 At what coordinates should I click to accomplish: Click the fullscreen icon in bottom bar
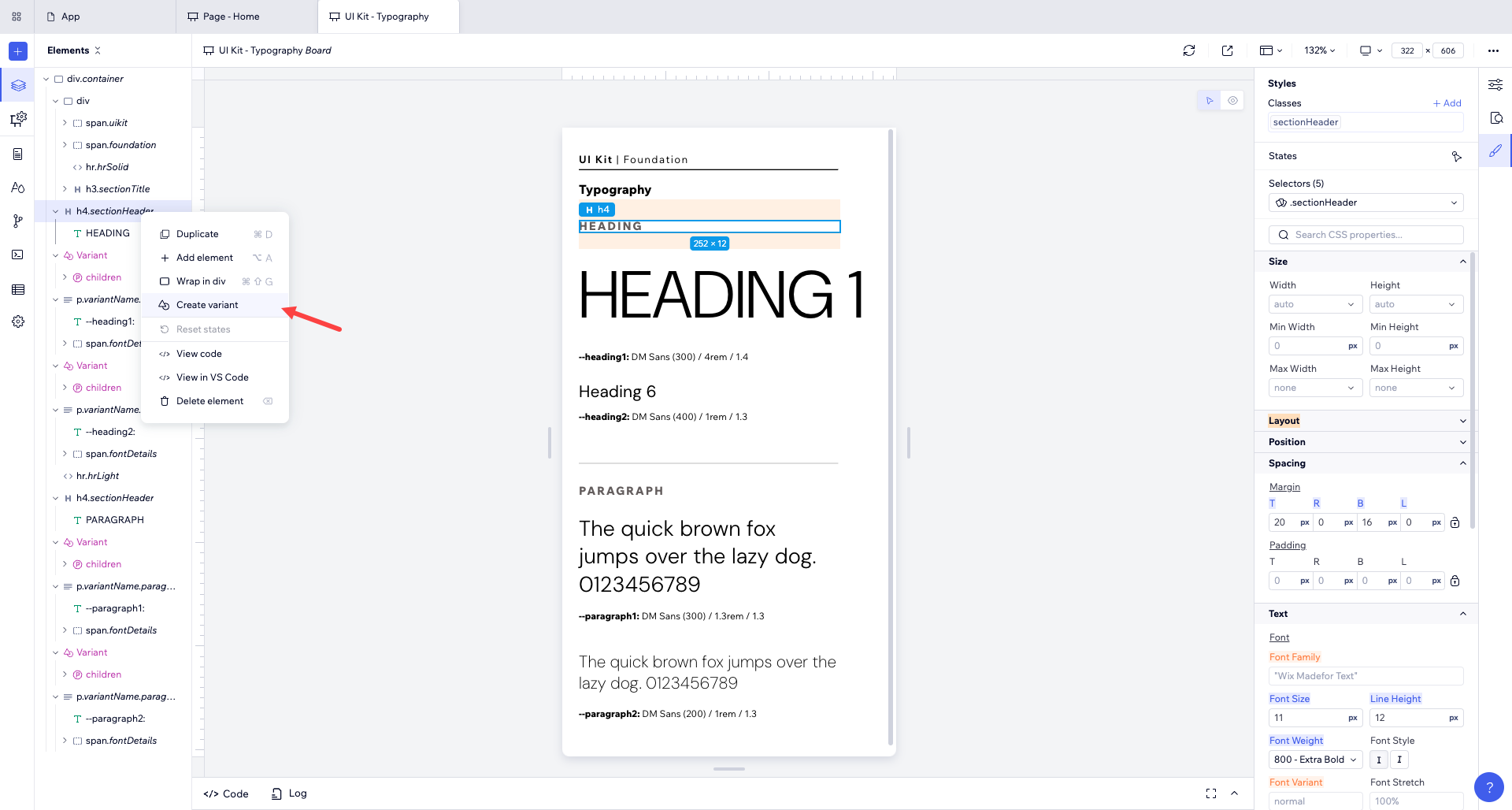1211,793
